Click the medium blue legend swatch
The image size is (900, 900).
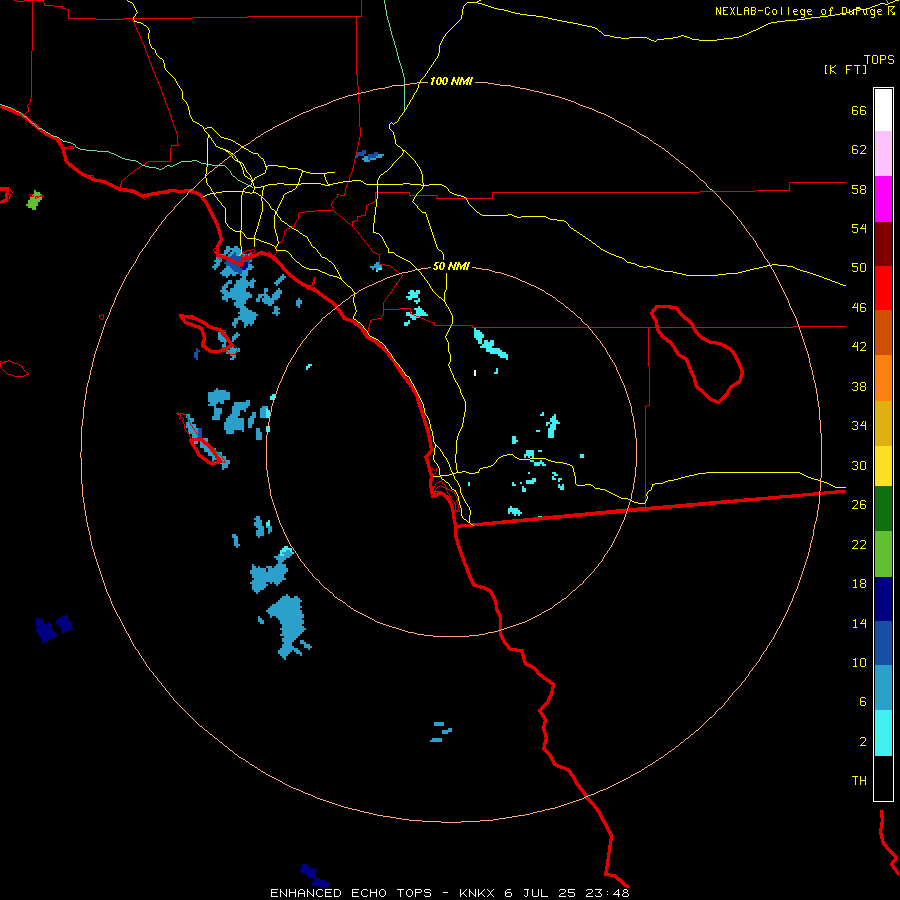coord(883,643)
